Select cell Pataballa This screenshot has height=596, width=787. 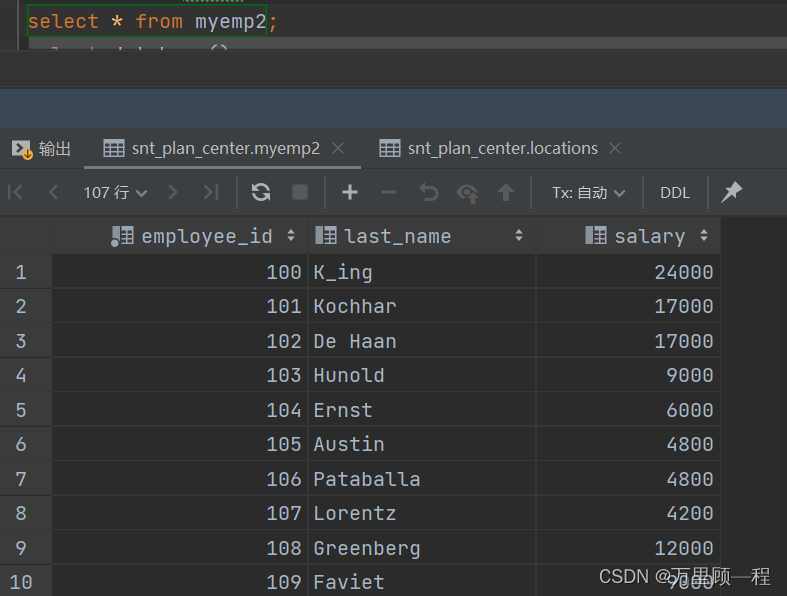click(x=422, y=479)
